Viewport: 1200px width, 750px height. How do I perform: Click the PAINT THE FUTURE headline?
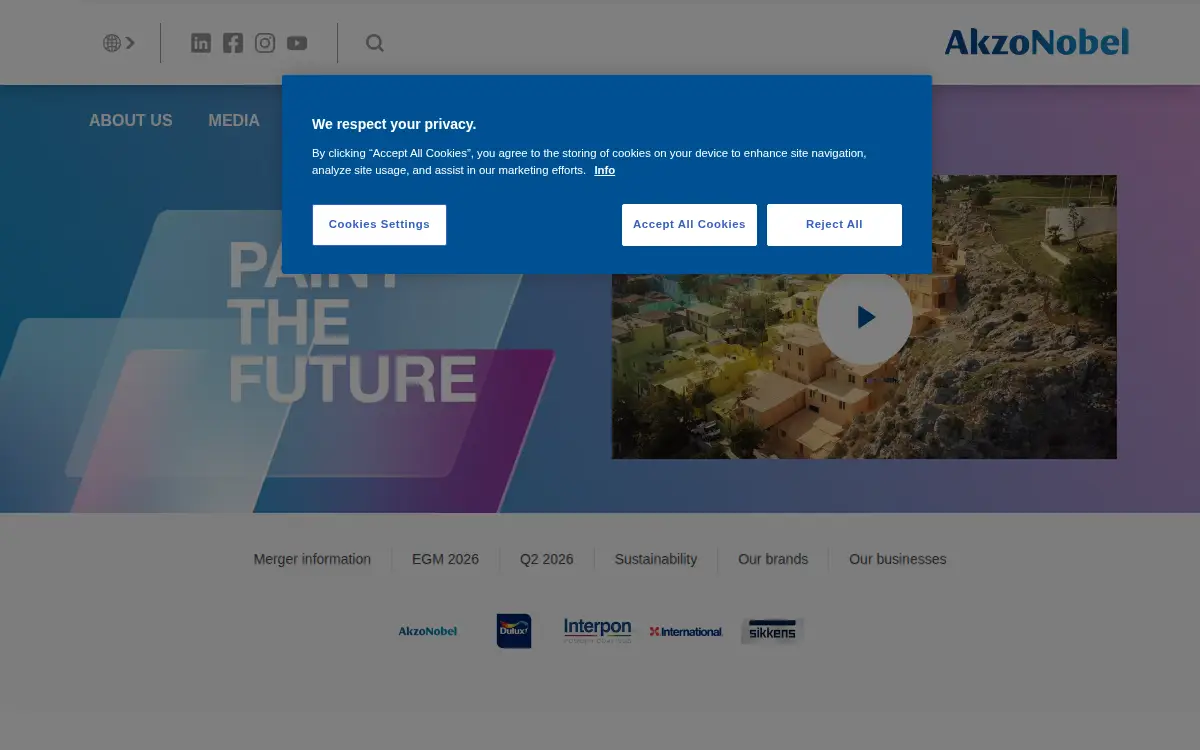(x=352, y=322)
